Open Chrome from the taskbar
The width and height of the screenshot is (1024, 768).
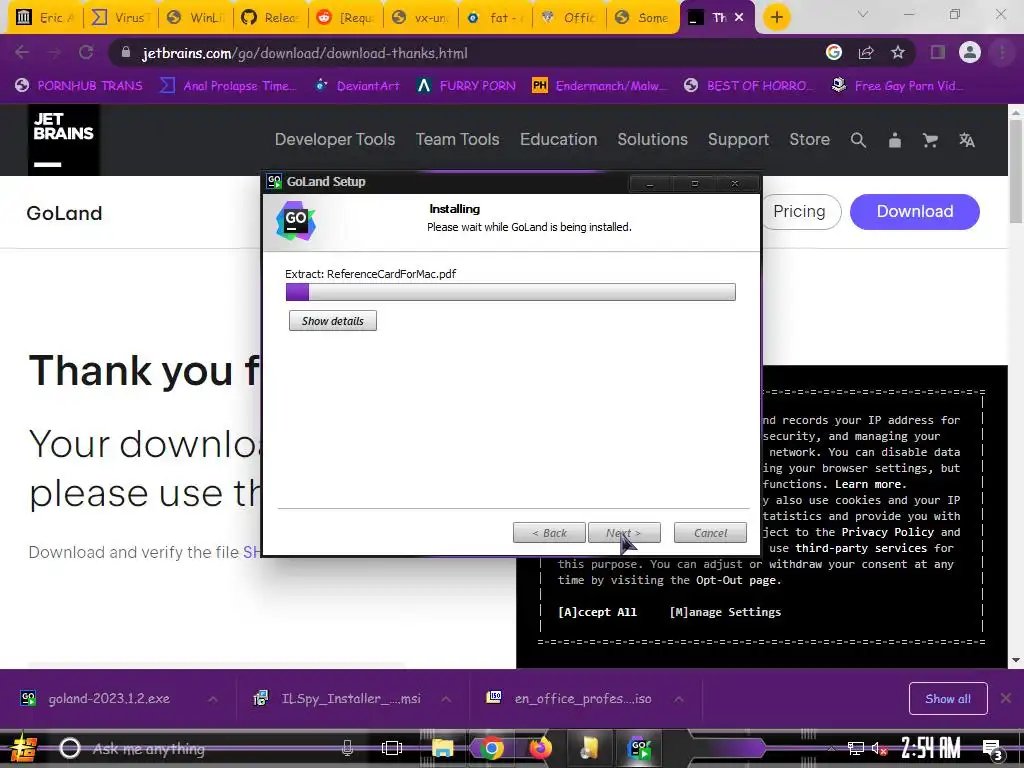click(x=491, y=748)
